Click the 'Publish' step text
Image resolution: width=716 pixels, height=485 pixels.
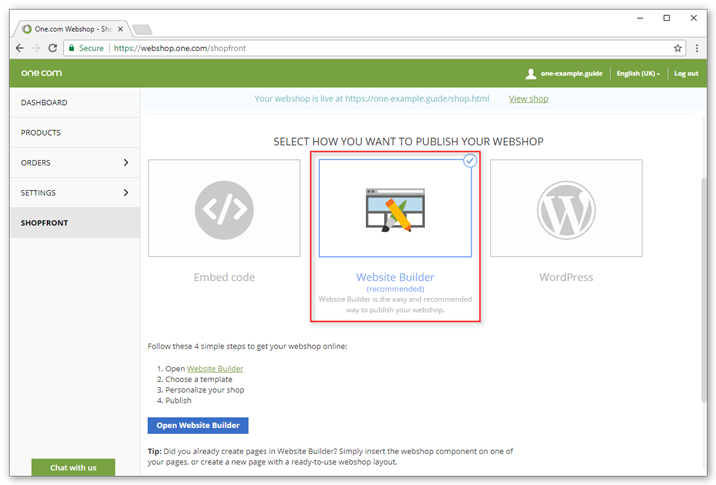[x=178, y=401]
